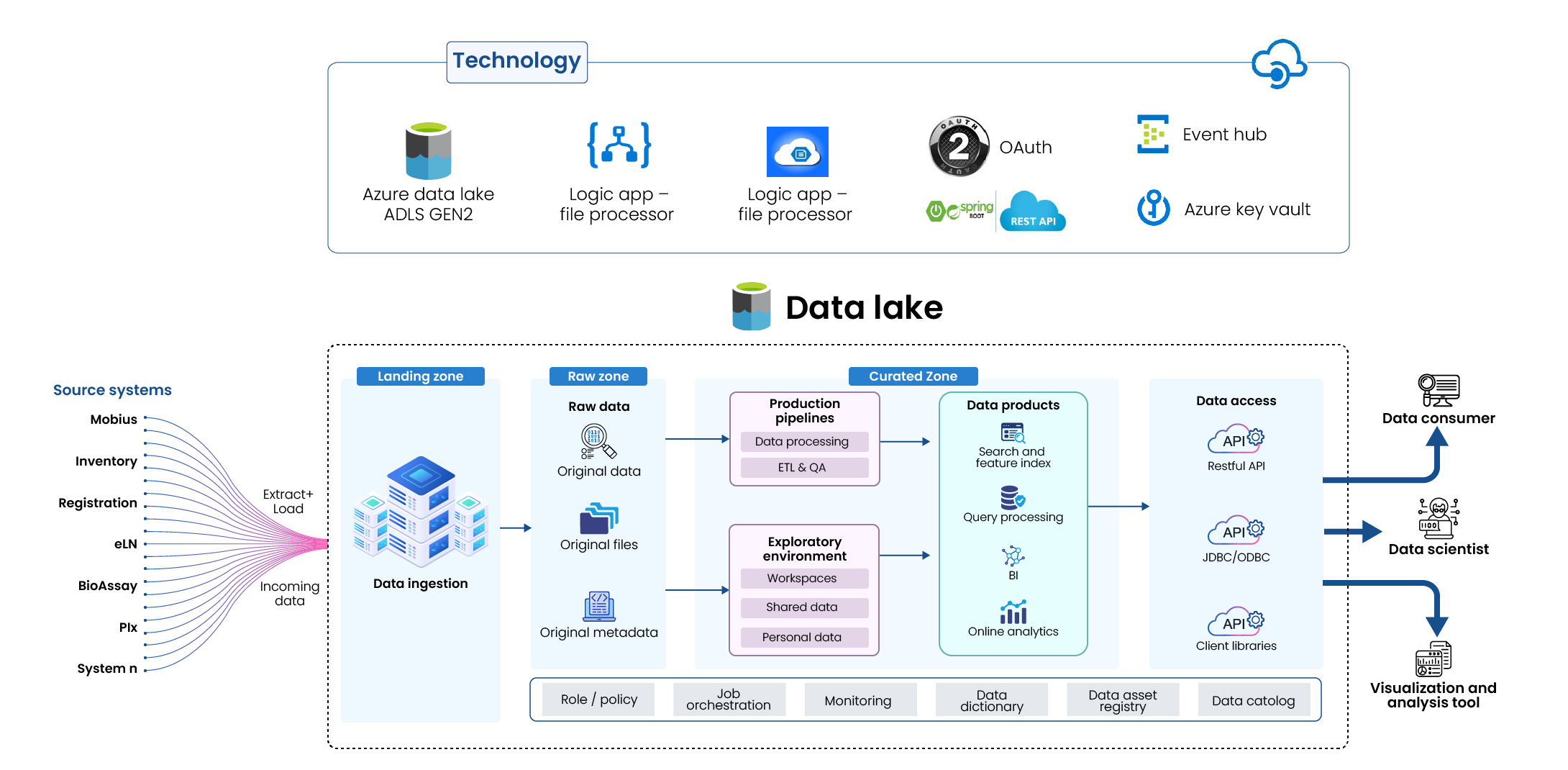Image resolution: width=1568 pixels, height=770 pixels.
Task: Click the Azure key vault text label
Action: coord(1247,209)
